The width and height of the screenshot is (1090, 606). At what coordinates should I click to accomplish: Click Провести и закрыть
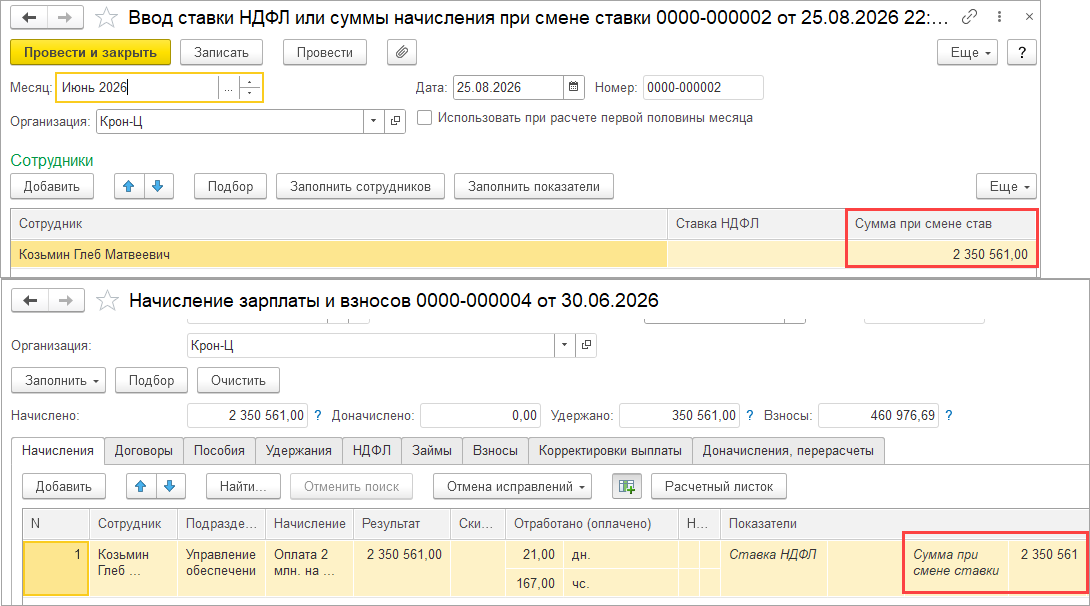[x=90, y=52]
